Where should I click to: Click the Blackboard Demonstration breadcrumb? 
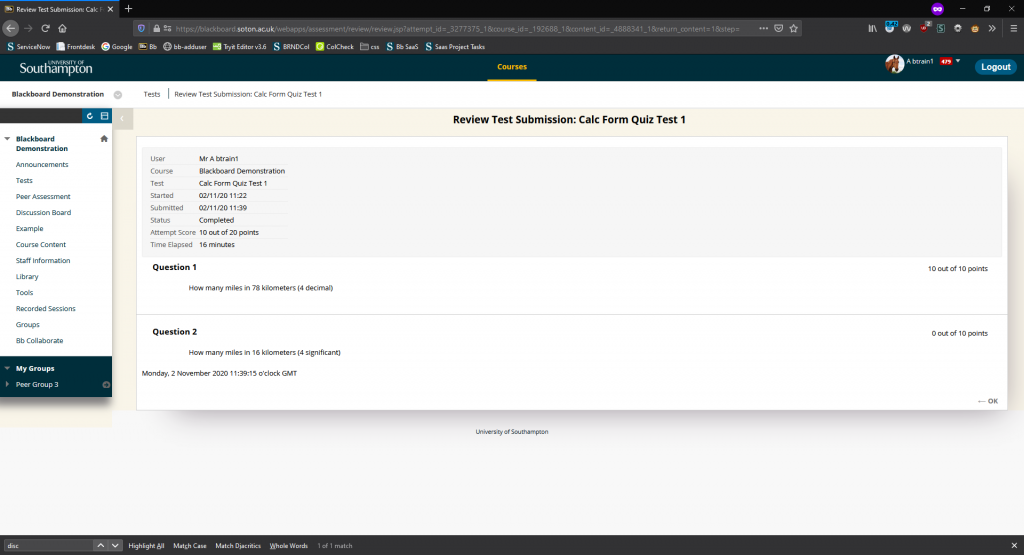coord(57,94)
